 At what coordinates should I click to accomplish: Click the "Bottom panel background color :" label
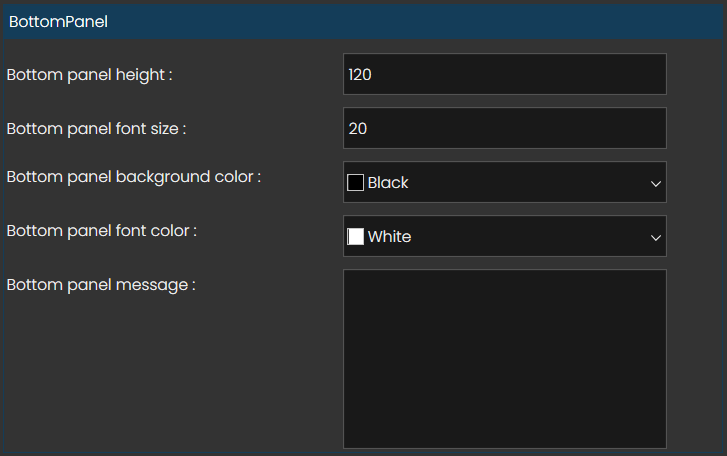133,177
